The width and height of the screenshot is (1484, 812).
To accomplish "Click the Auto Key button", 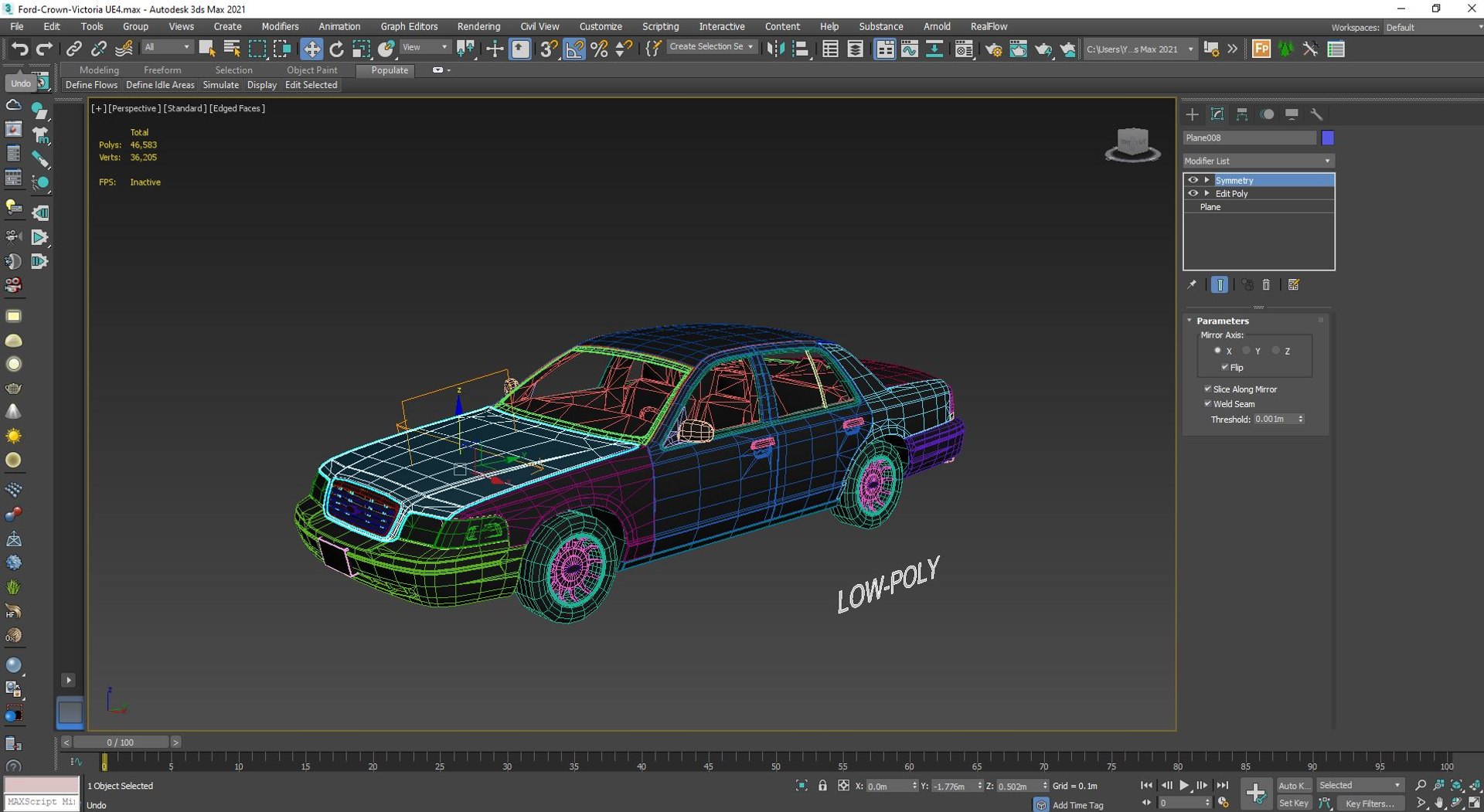I will [1293, 786].
